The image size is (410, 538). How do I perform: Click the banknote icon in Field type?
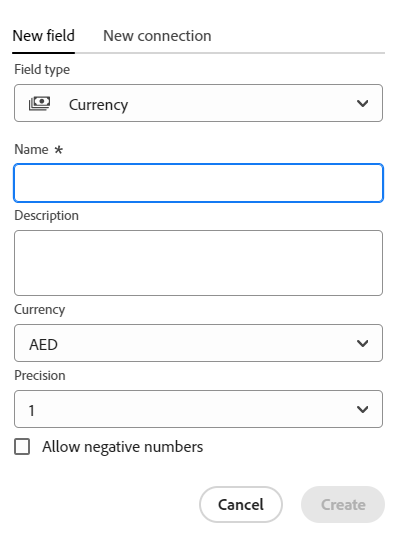[x=39, y=103]
